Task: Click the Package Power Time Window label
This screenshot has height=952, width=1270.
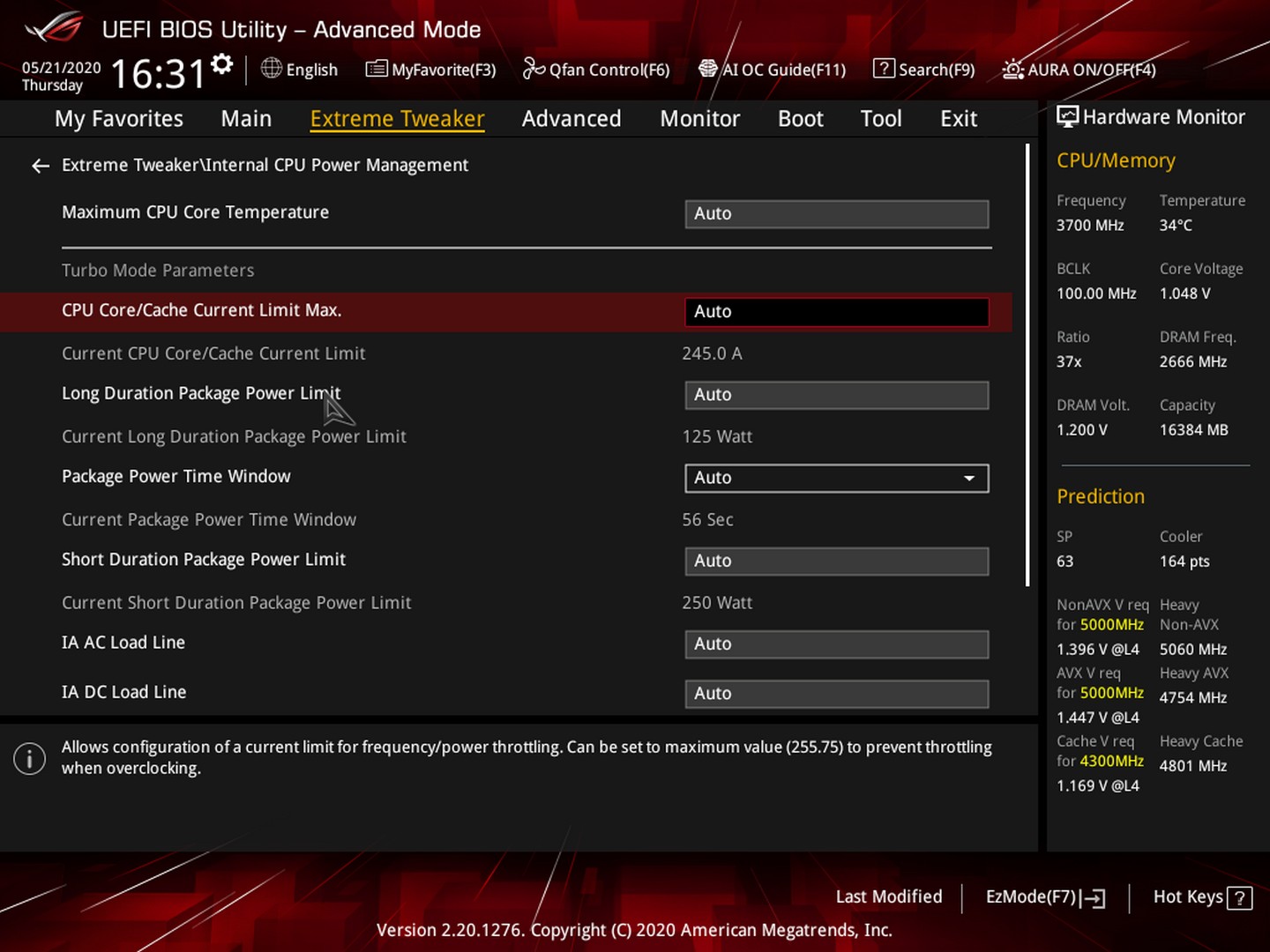Action: click(176, 476)
